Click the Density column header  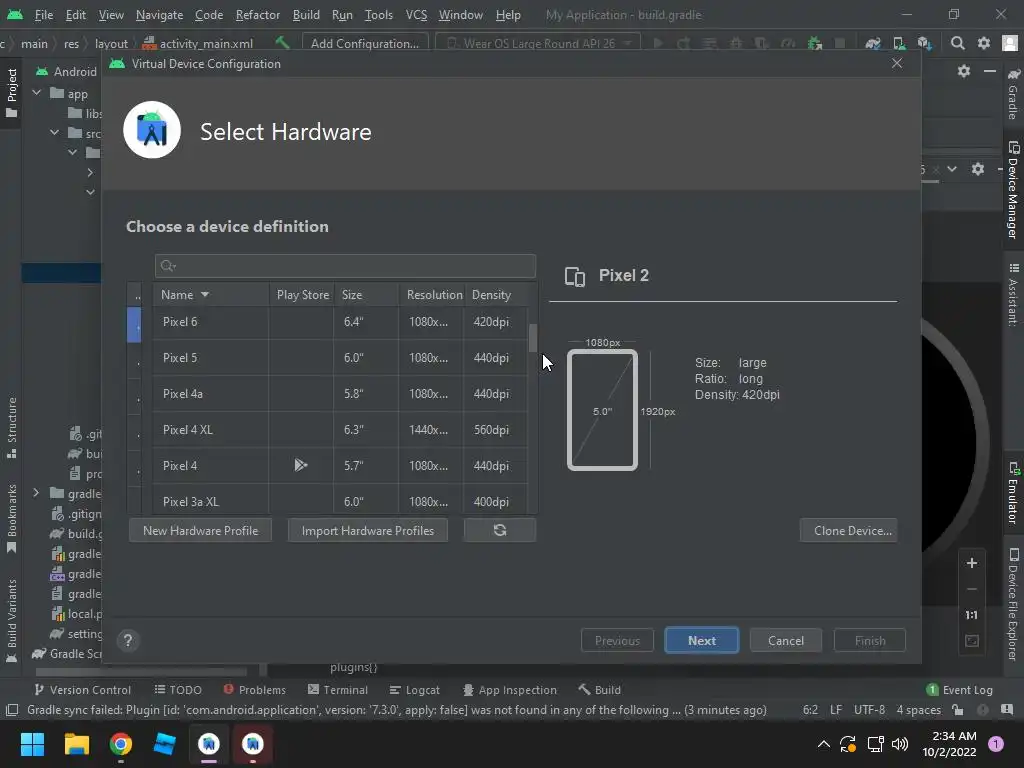click(496, 295)
